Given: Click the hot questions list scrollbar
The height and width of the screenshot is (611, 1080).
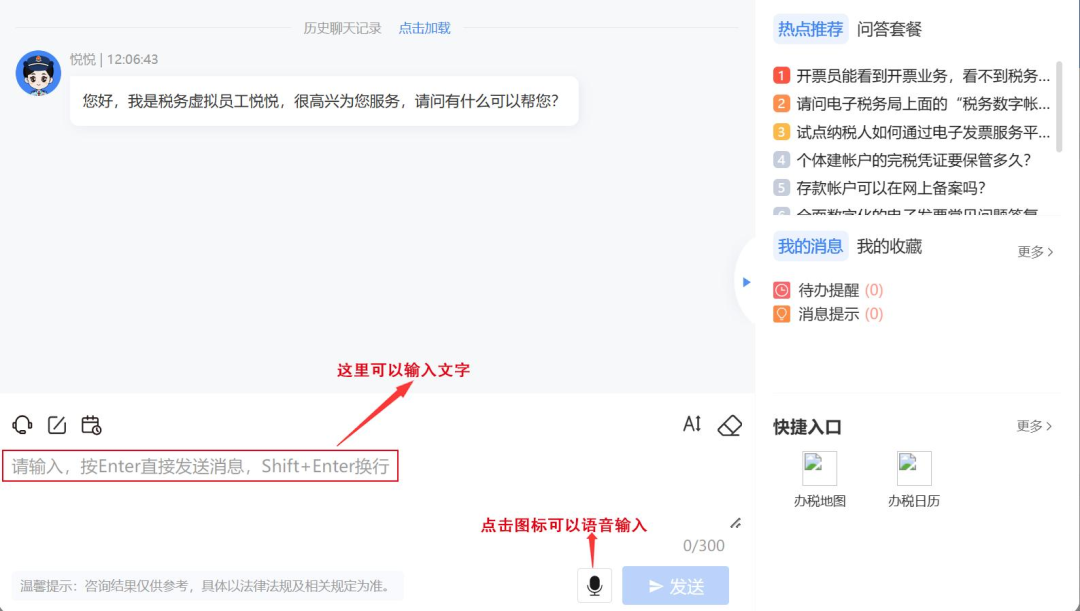Looking at the screenshot, I should click(x=1059, y=106).
